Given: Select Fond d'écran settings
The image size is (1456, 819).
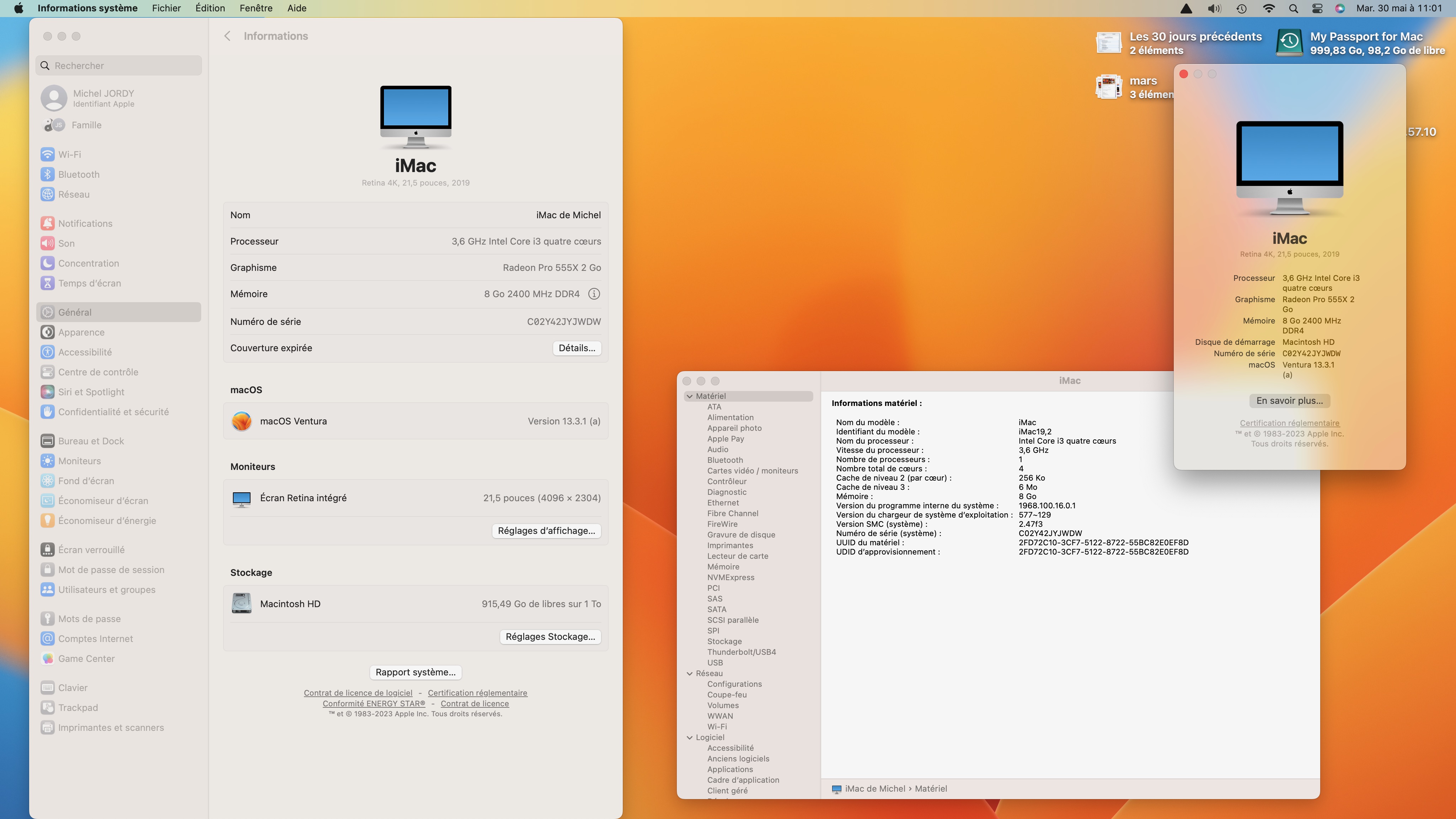Looking at the screenshot, I should pos(86,481).
